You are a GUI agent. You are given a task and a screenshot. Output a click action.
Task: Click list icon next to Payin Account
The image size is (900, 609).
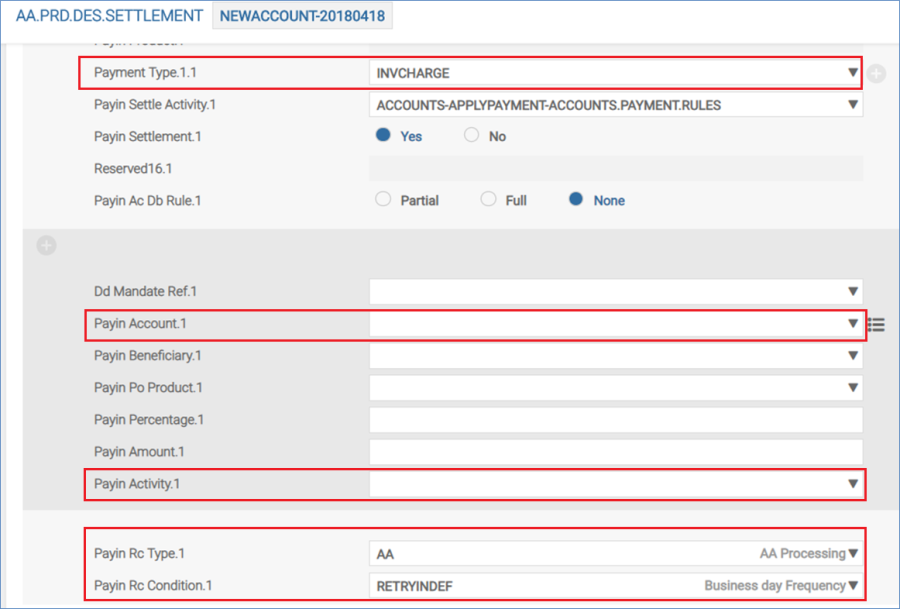pos(877,324)
